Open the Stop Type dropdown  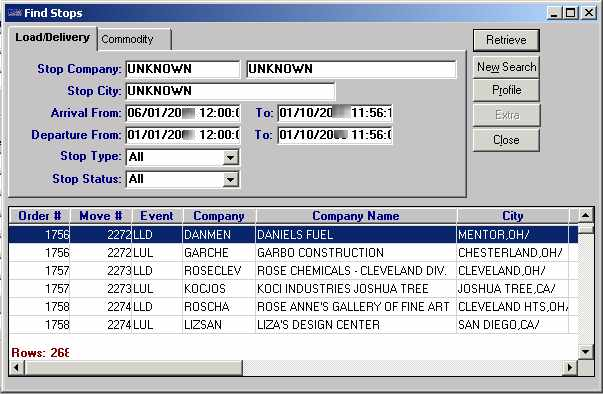230,157
